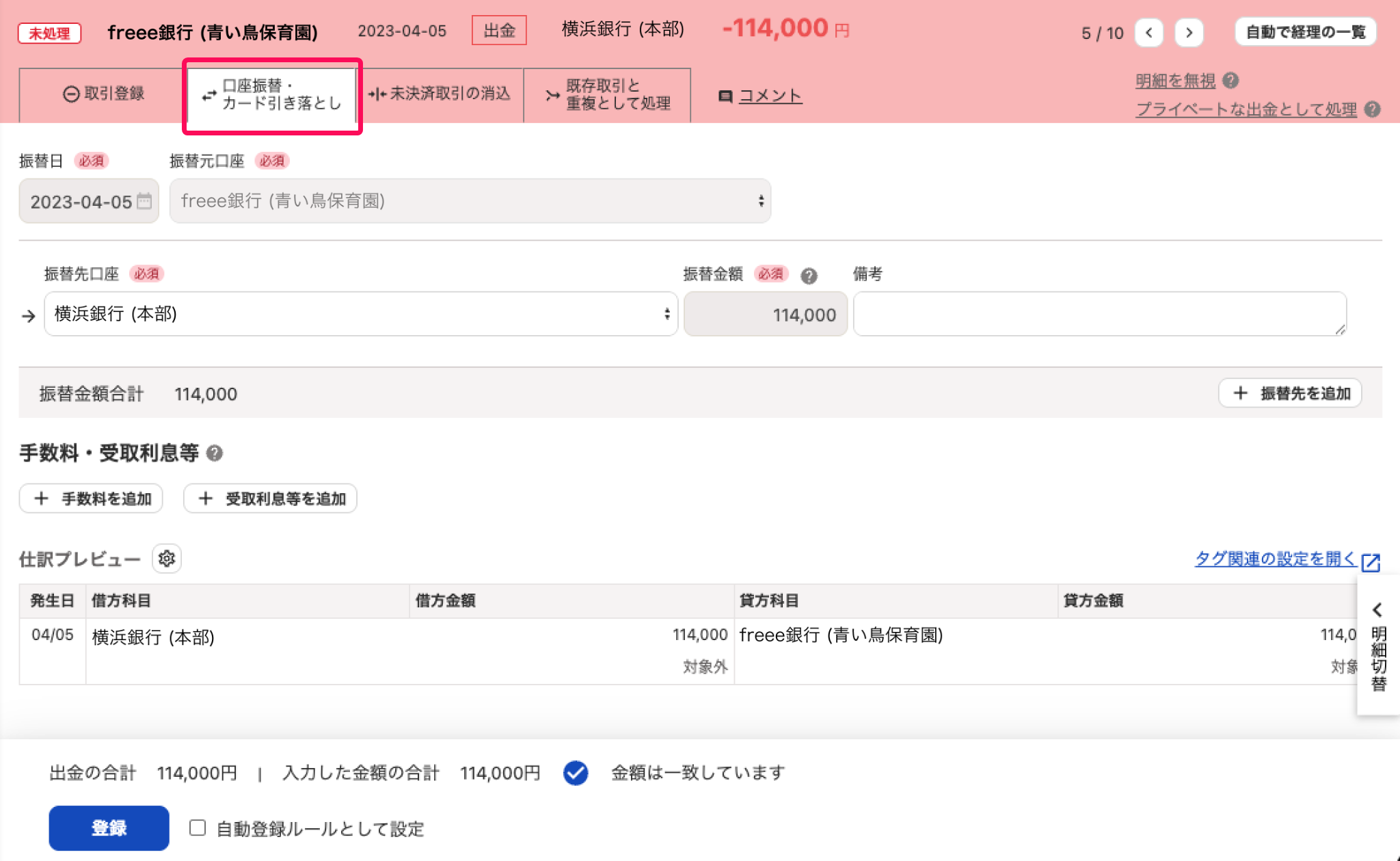Click 受取利息等を追加 button
The width and height of the screenshot is (1400, 861).
click(270, 499)
